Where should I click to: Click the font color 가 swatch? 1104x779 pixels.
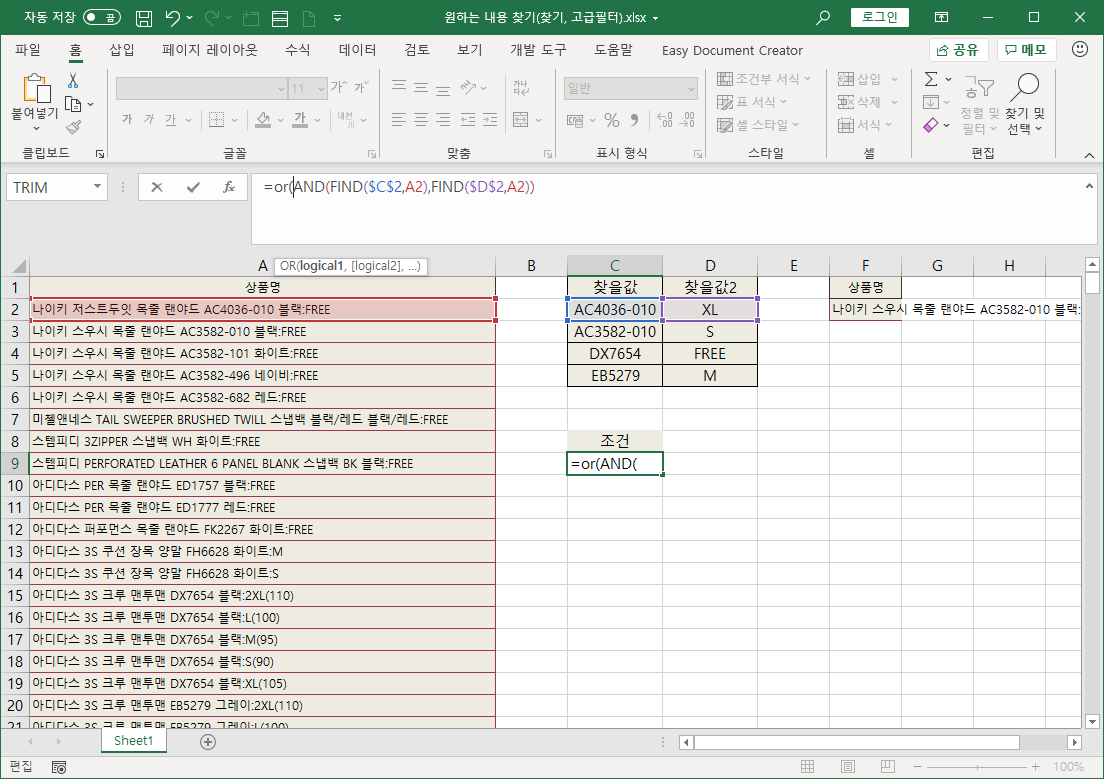tap(301, 120)
